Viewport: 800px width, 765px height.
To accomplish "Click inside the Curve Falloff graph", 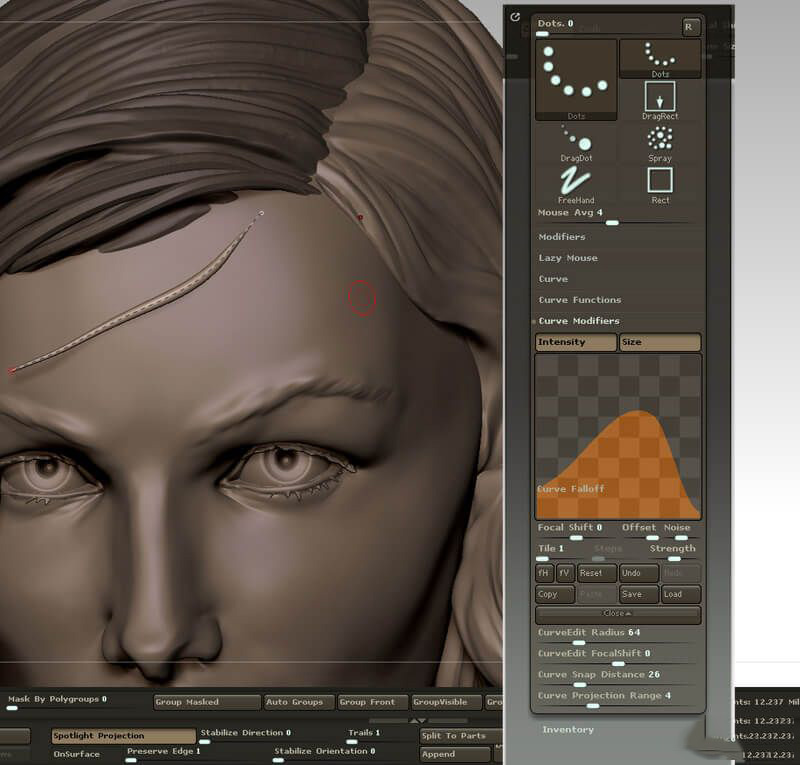I will [618, 435].
